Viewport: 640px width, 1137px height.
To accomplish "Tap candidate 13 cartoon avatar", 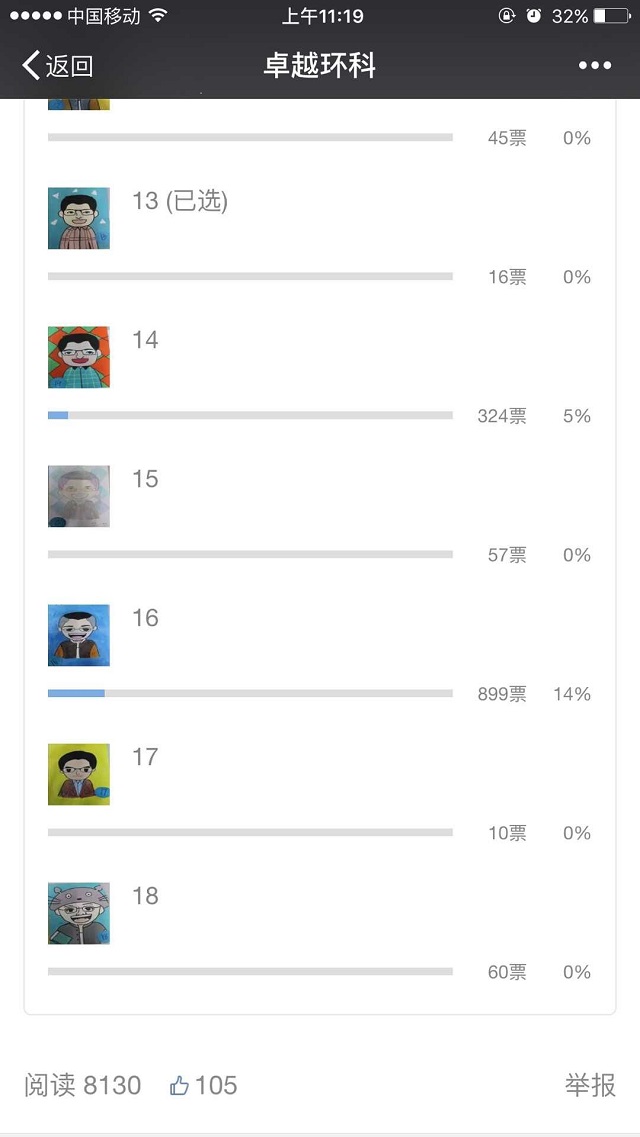I will [79, 218].
